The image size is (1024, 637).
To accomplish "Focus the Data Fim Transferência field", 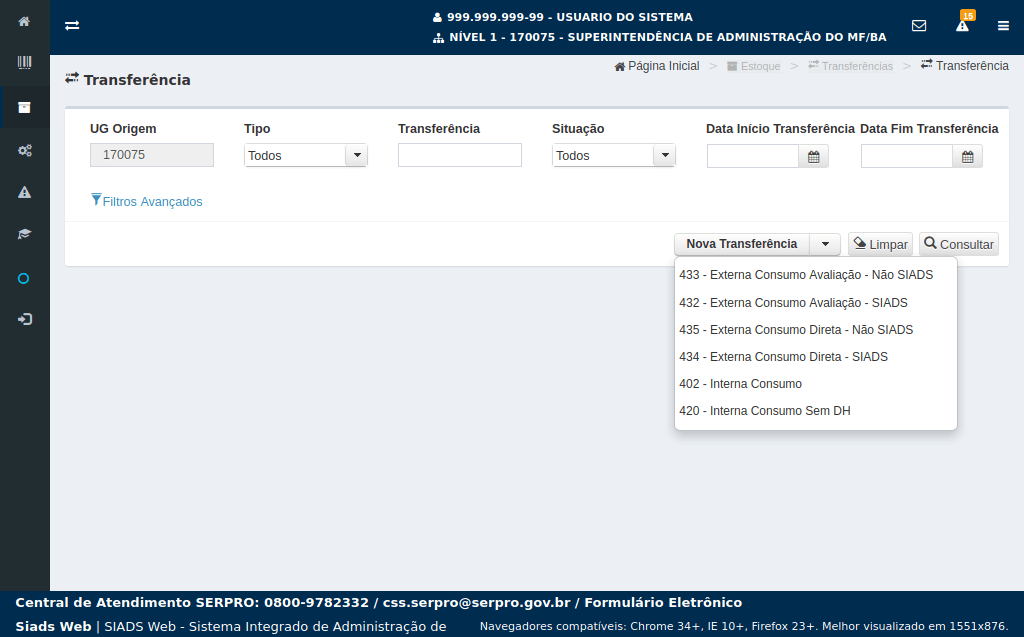I will (x=907, y=156).
